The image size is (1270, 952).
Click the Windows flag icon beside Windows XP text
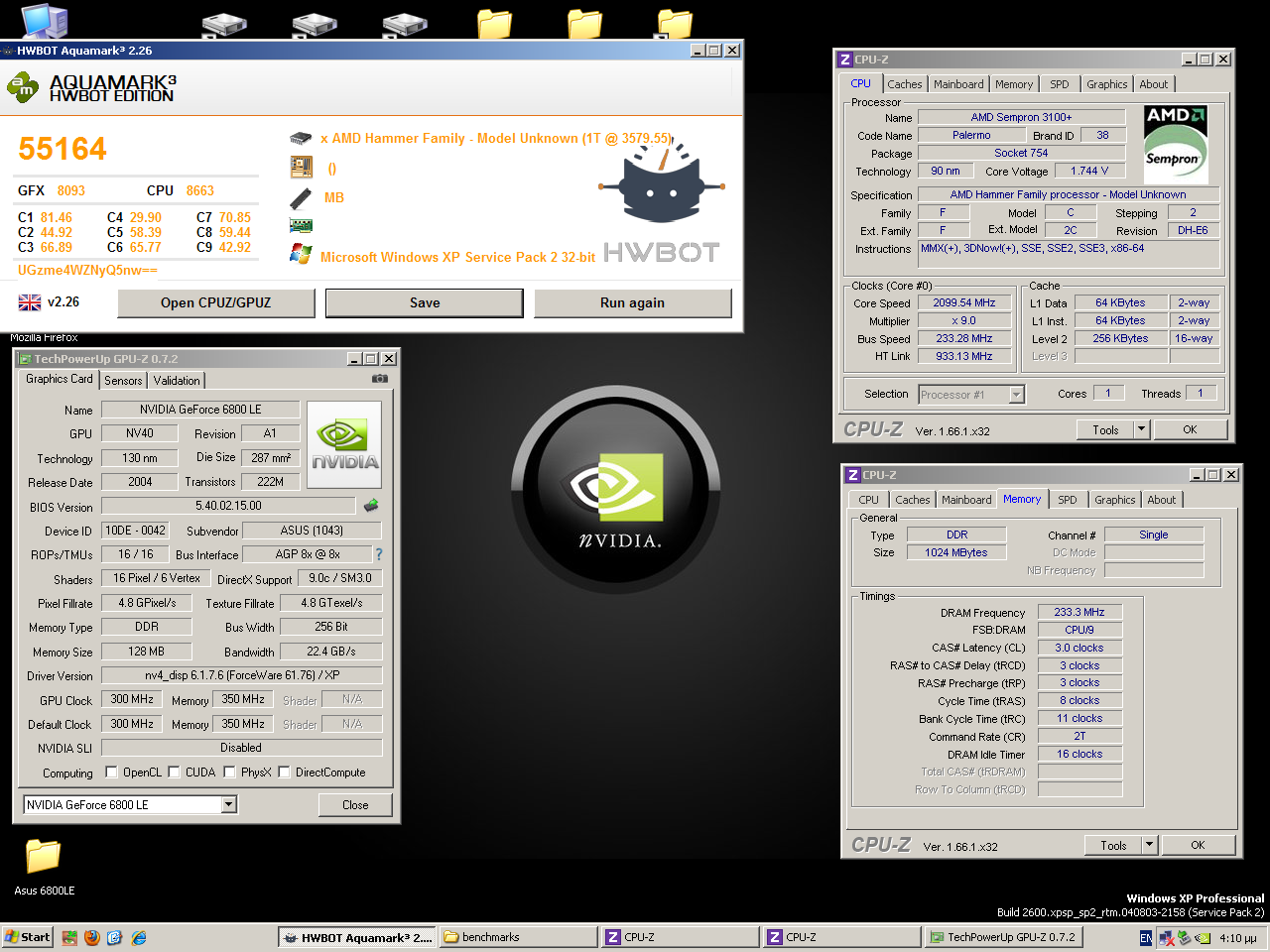click(x=301, y=254)
